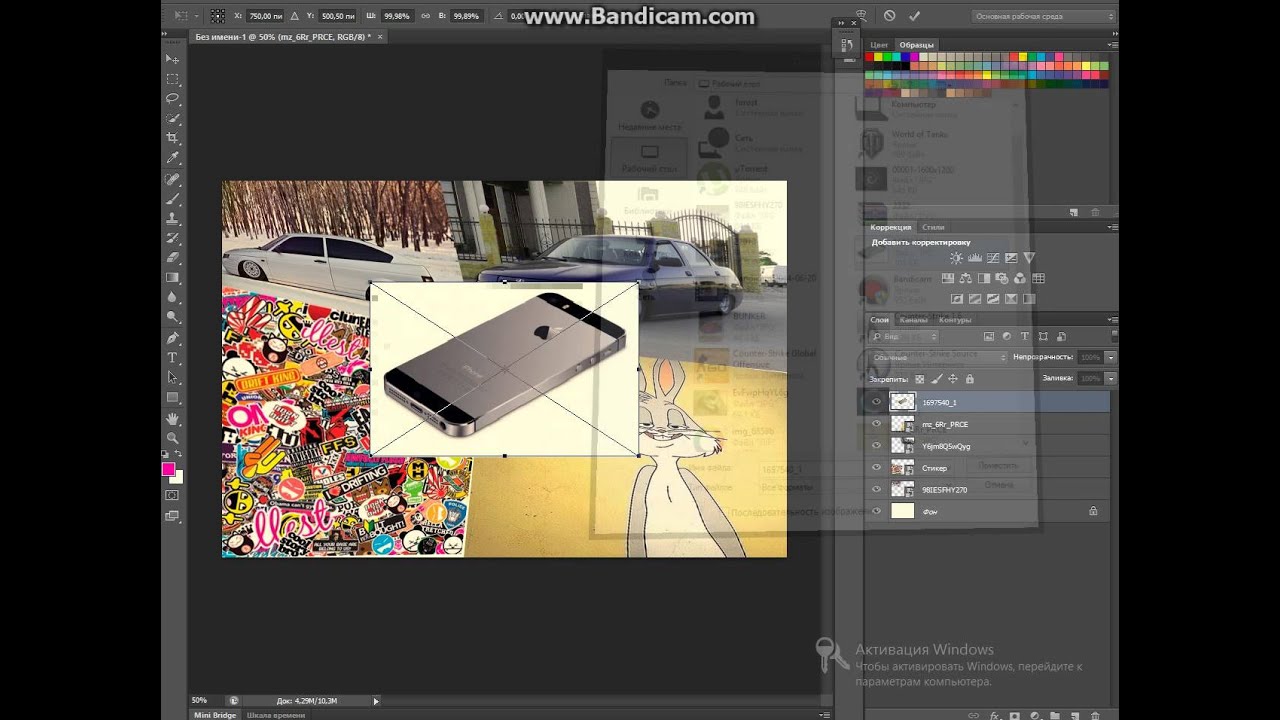Open the Коррекция panel options menu
This screenshot has width=1280, height=720.
click(1113, 227)
